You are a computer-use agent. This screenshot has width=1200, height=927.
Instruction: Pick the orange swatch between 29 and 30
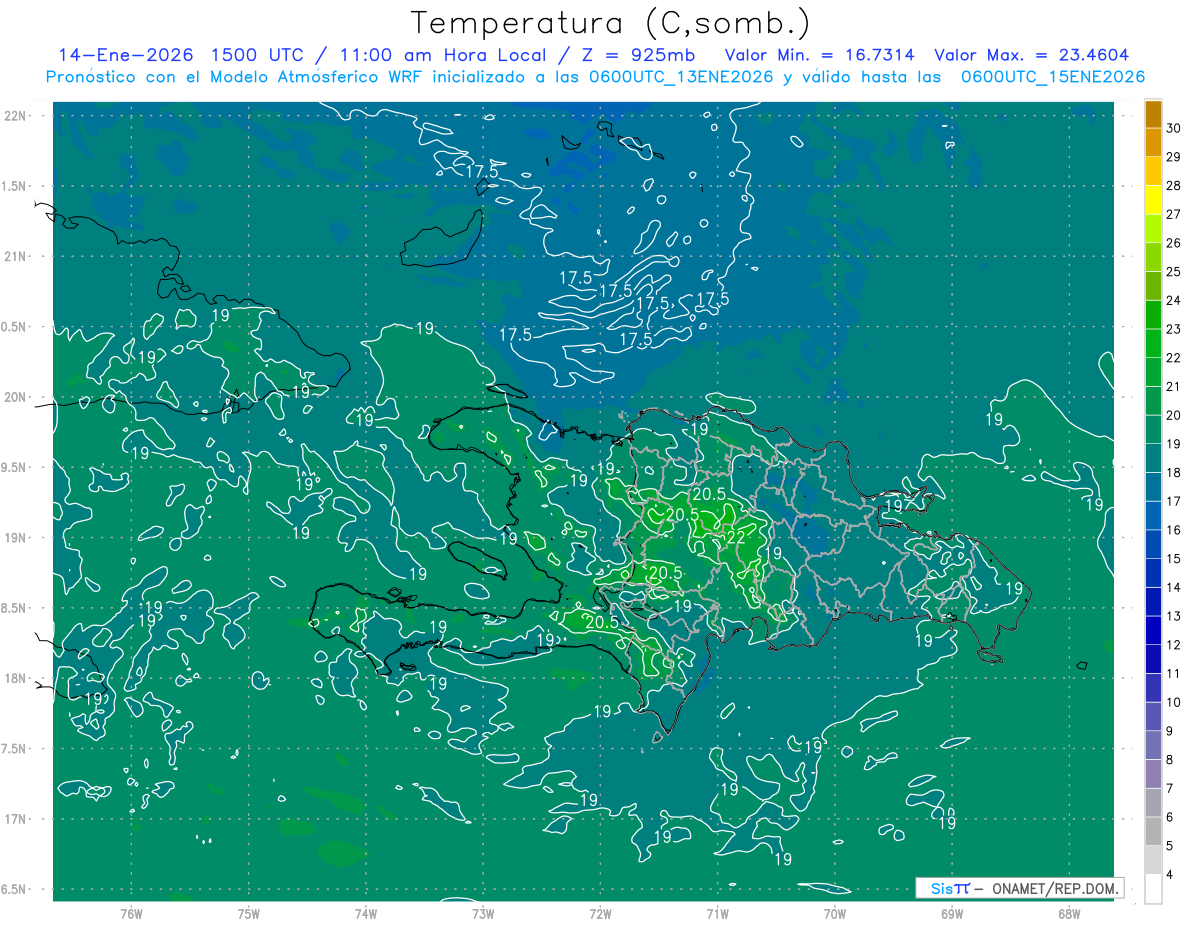pyautogui.click(x=1153, y=142)
